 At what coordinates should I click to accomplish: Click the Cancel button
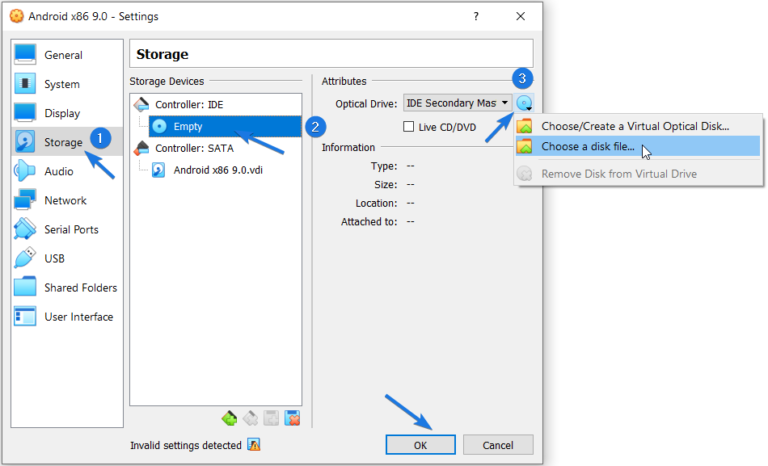pyautogui.click(x=498, y=445)
